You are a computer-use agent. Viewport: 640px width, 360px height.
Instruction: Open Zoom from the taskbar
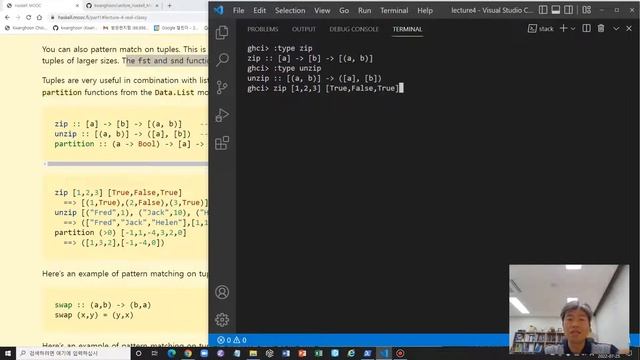204,353
